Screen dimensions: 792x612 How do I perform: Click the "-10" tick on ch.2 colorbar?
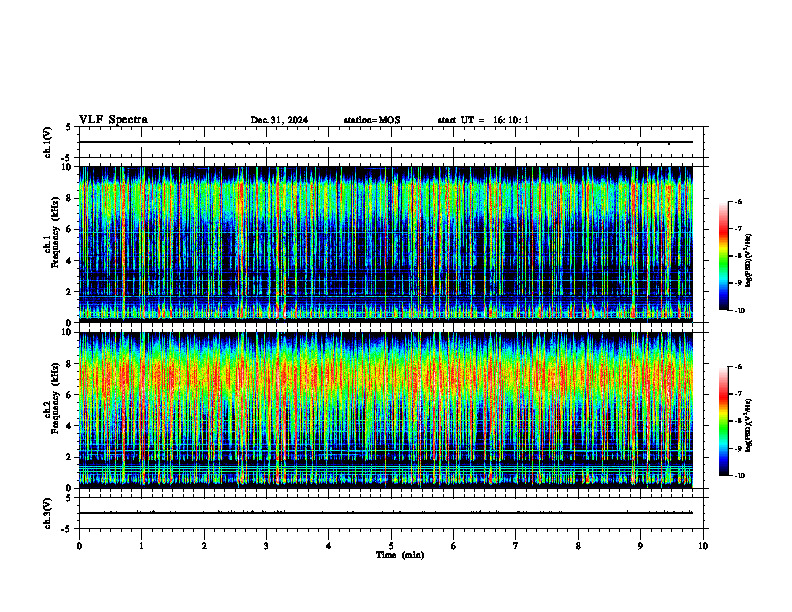(739, 476)
